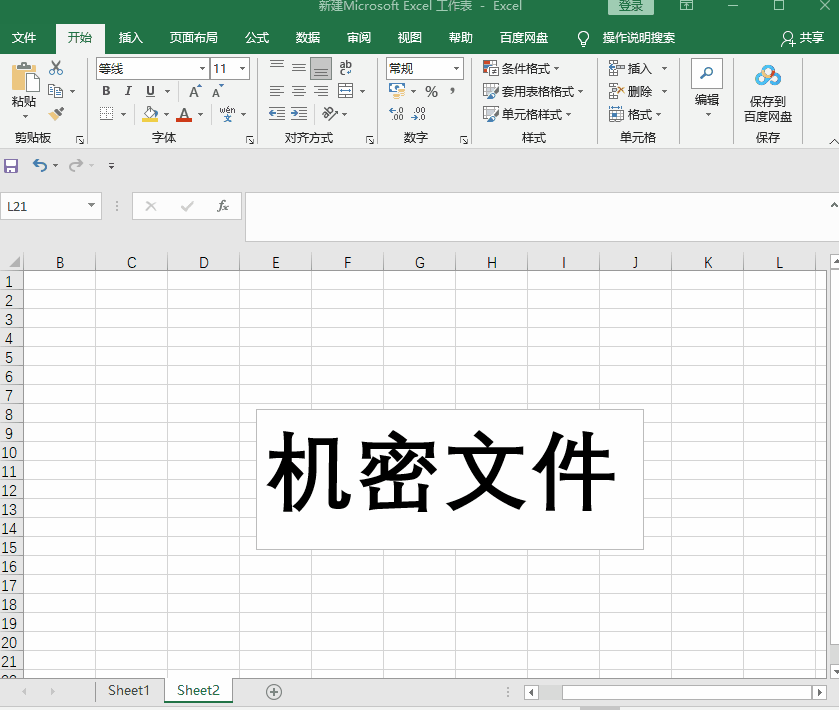Open font settings dialog launcher
This screenshot has width=839, height=710.
coord(250,140)
